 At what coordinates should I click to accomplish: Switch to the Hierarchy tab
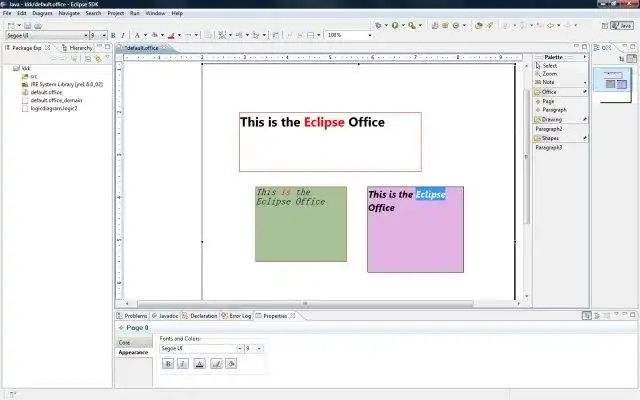click(77, 48)
